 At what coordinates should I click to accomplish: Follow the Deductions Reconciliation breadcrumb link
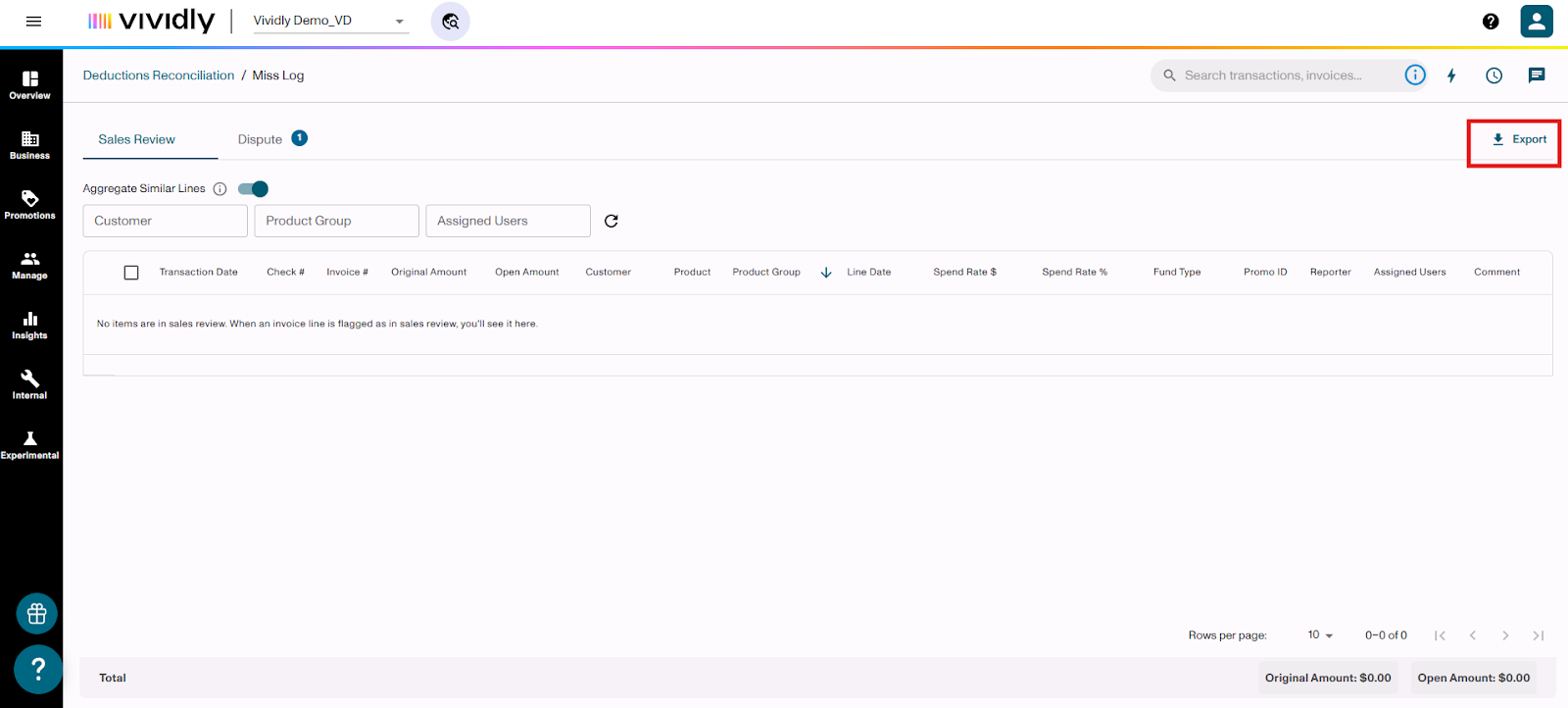(x=159, y=76)
